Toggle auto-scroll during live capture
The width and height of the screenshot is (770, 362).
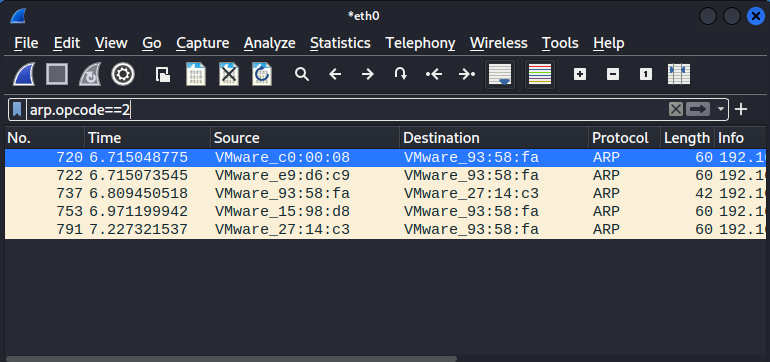(x=500, y=75)
